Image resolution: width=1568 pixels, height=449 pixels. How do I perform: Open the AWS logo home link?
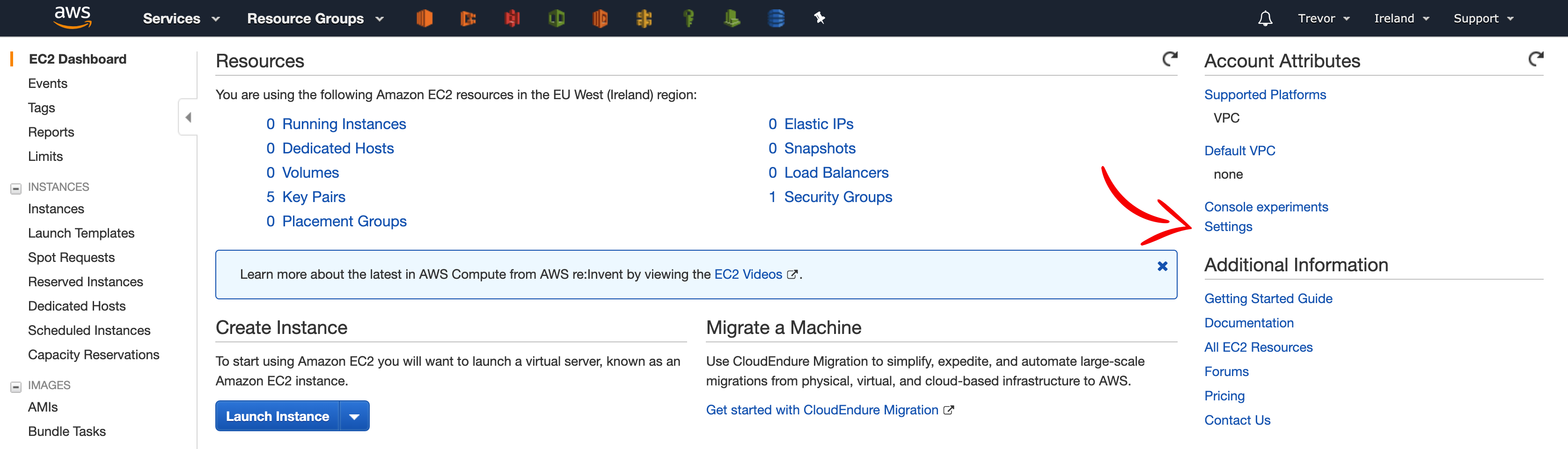click(73, 18)
